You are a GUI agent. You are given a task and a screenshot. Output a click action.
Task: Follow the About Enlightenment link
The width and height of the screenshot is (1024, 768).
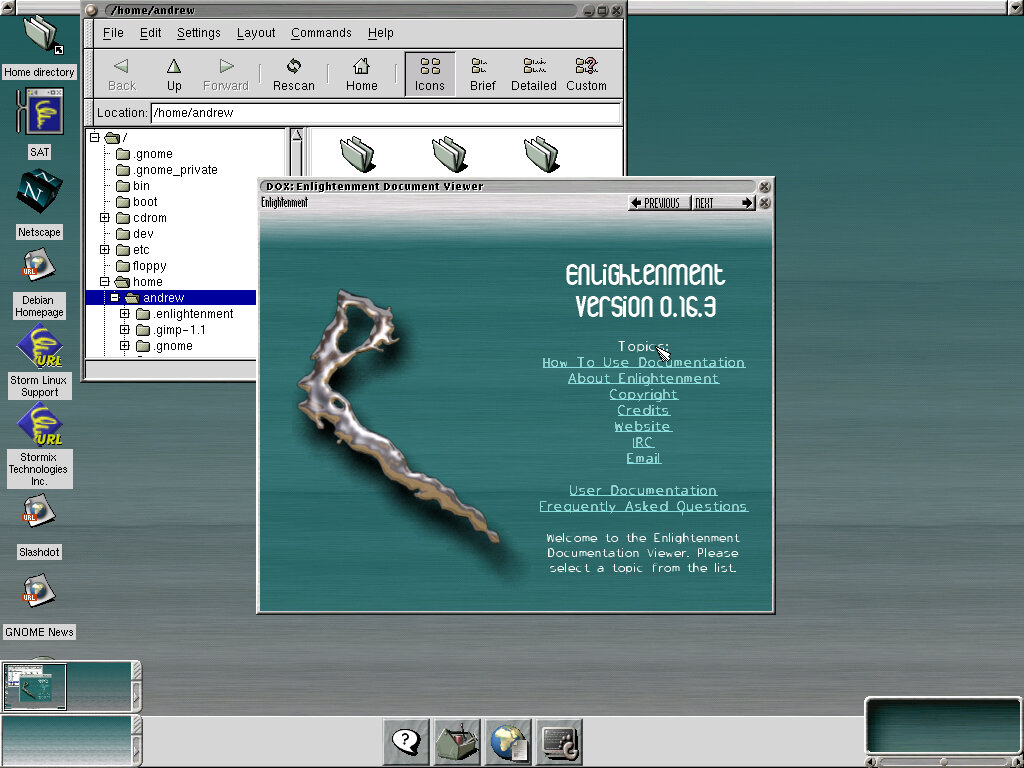pyautogui.click(x=643, y=379)
